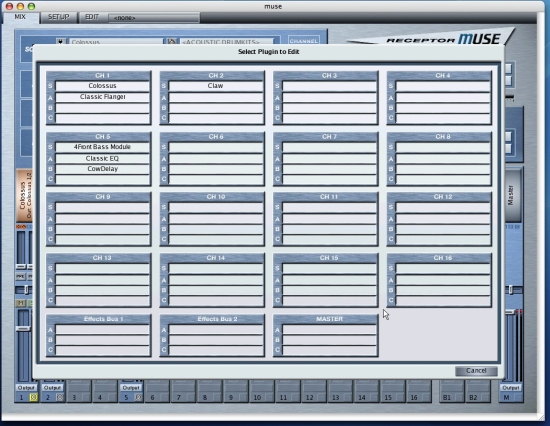Click the empty A slot of MASTER
Image resolution: width=550 pixels, height=426 pixels.
coord(329,330)
